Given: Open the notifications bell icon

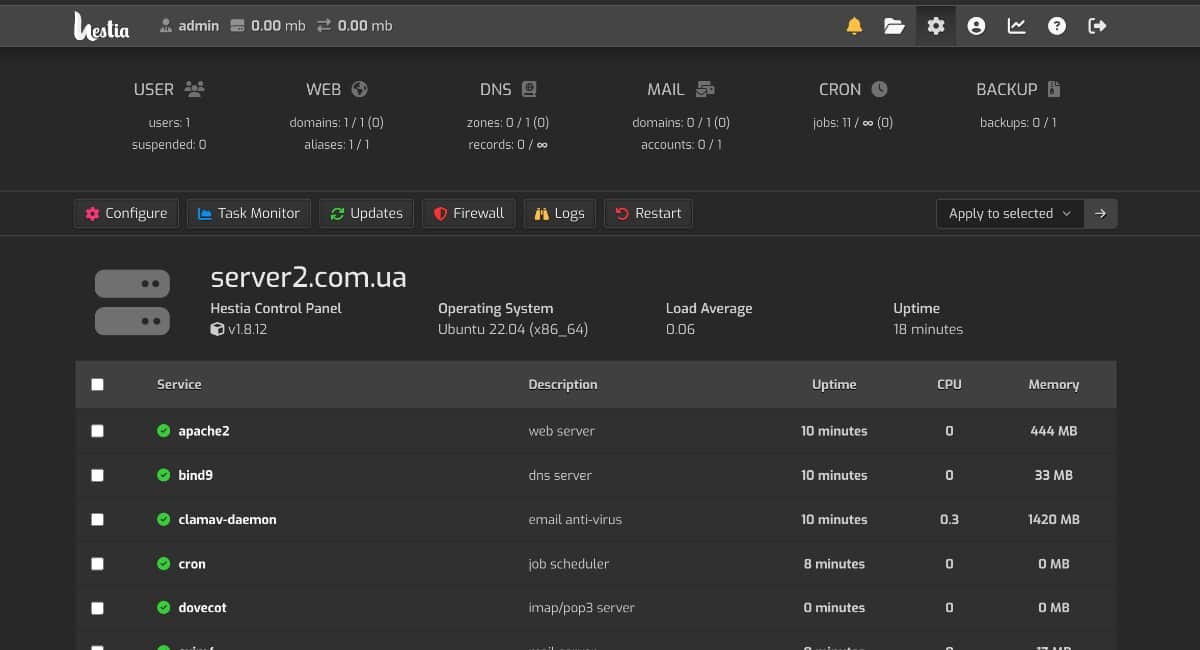Looking at the screenshot, I should tap(854, 26).
